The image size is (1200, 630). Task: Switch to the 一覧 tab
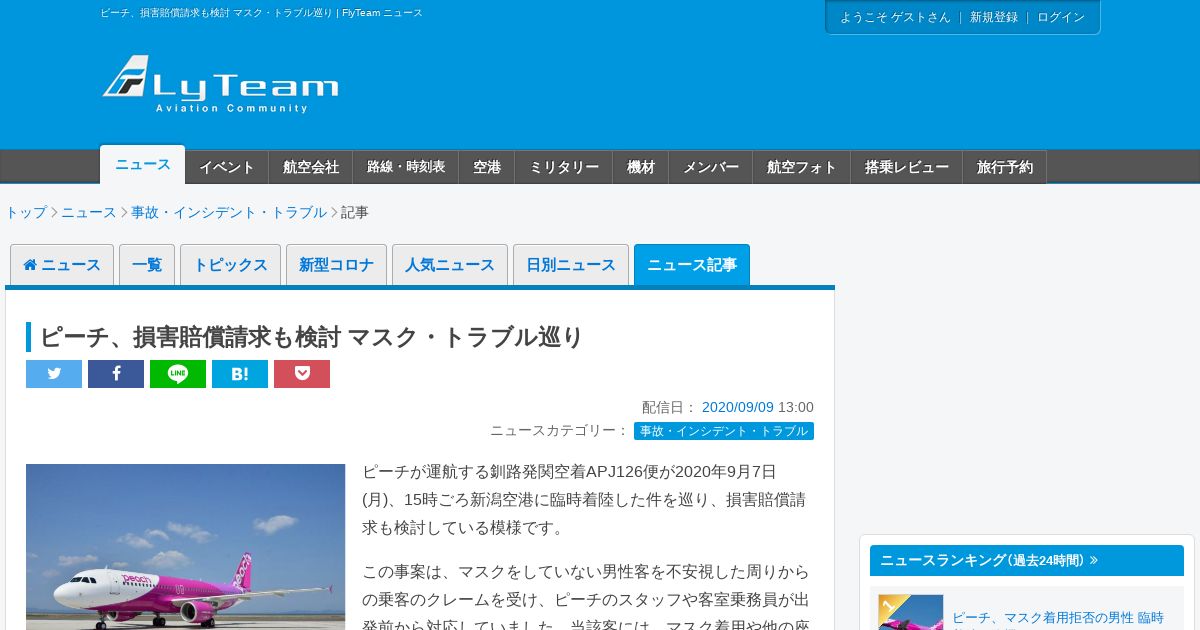click(147, 265)
